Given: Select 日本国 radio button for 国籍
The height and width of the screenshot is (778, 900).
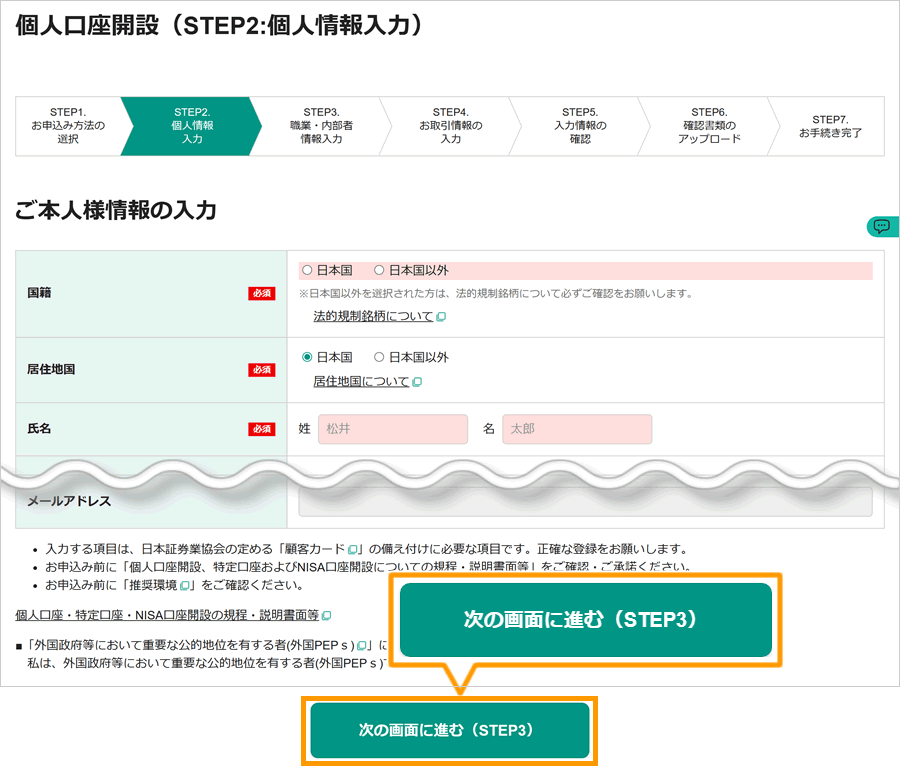Looking at the screenshot, I should pos(306,269).
